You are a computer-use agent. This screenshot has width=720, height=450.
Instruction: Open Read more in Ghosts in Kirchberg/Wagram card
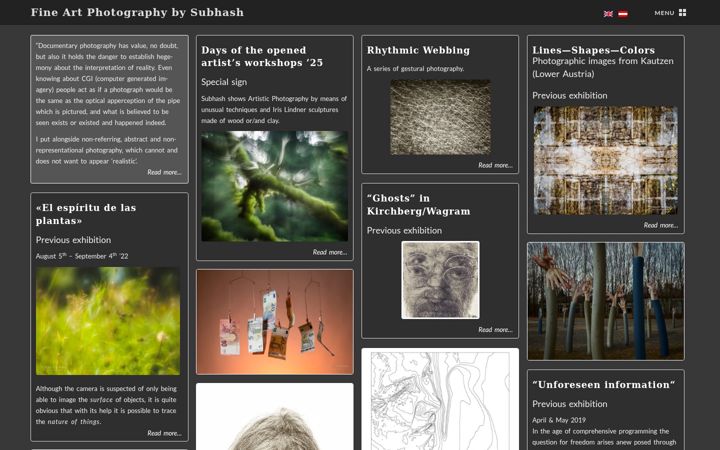495,330
